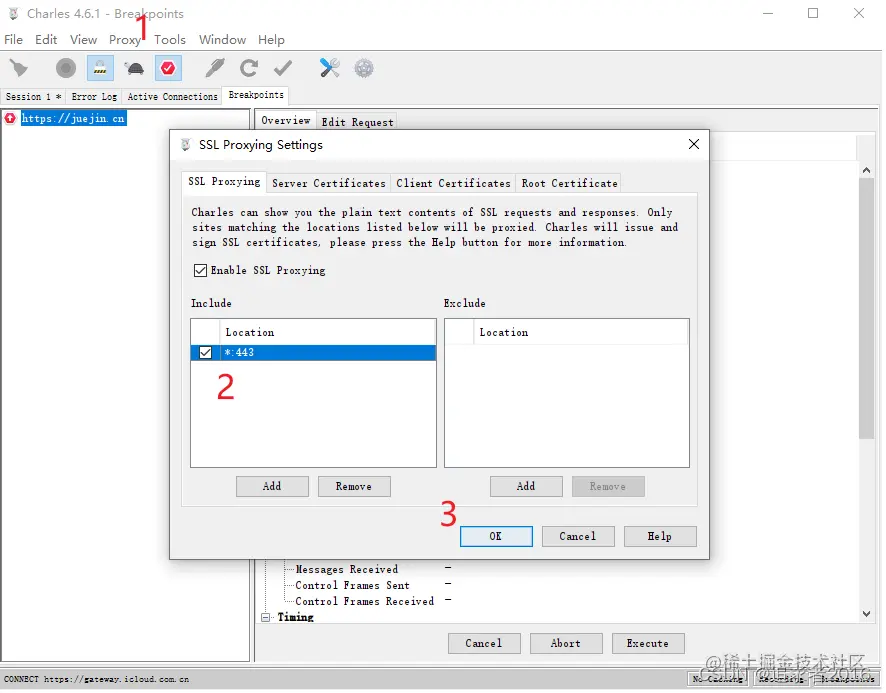Toggle the Record button in toolbar
Viewport: 886px width, 693px height.
click(x=66, y=68)
